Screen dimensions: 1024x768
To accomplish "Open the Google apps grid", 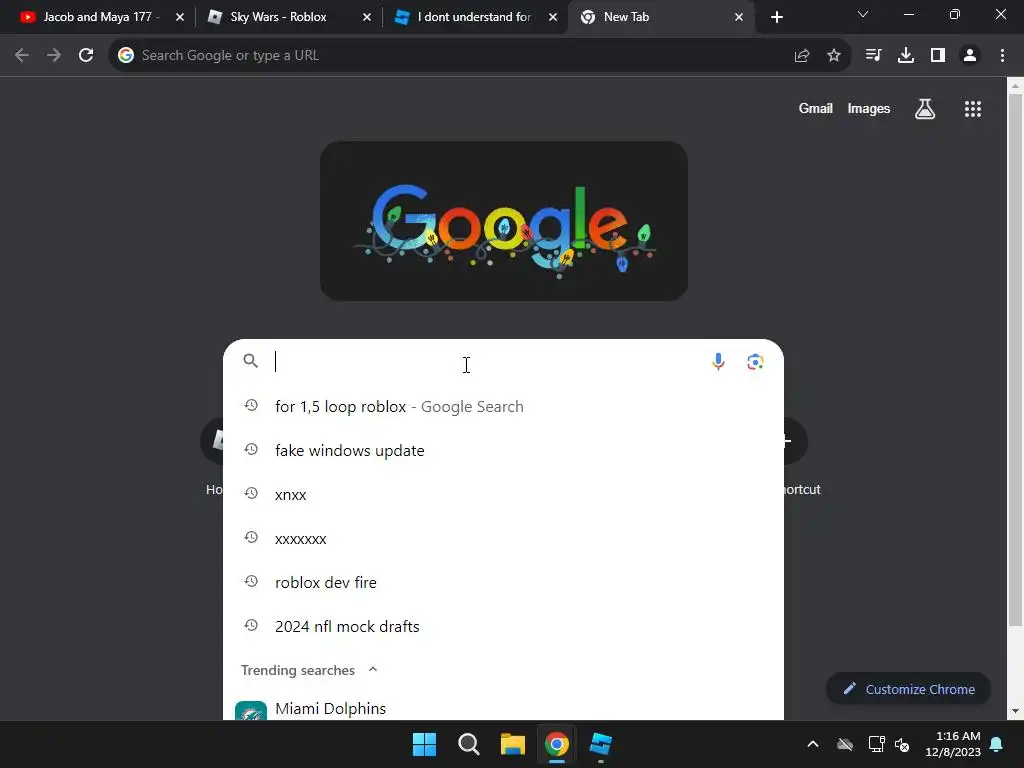I will [973, 109].
